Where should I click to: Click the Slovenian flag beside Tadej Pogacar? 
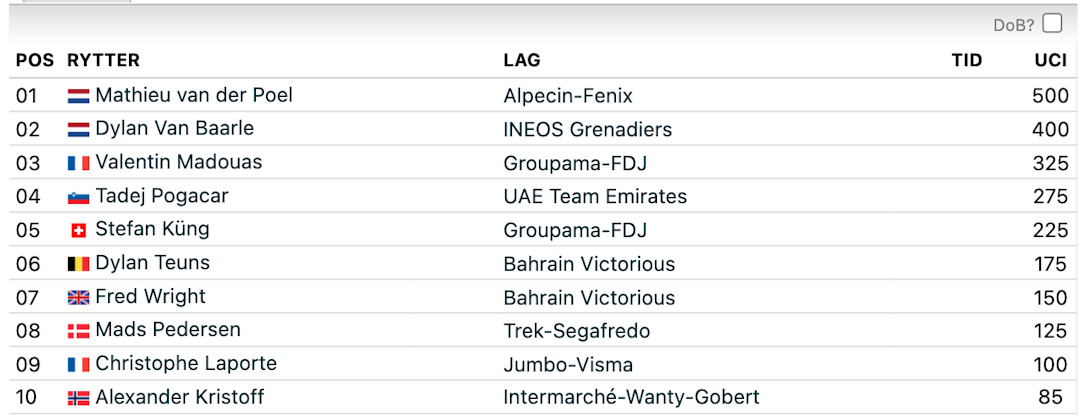pyautogui.click(x=78, y=197)
